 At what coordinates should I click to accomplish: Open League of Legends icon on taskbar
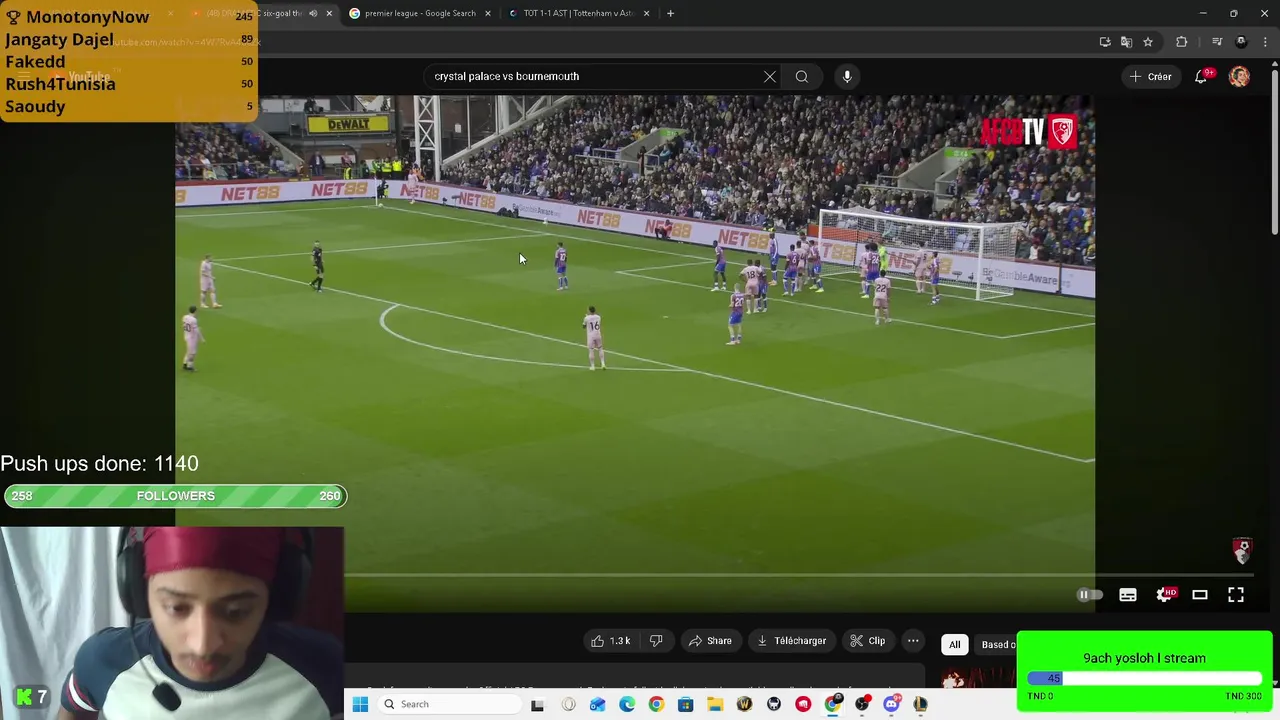(920, 705)
